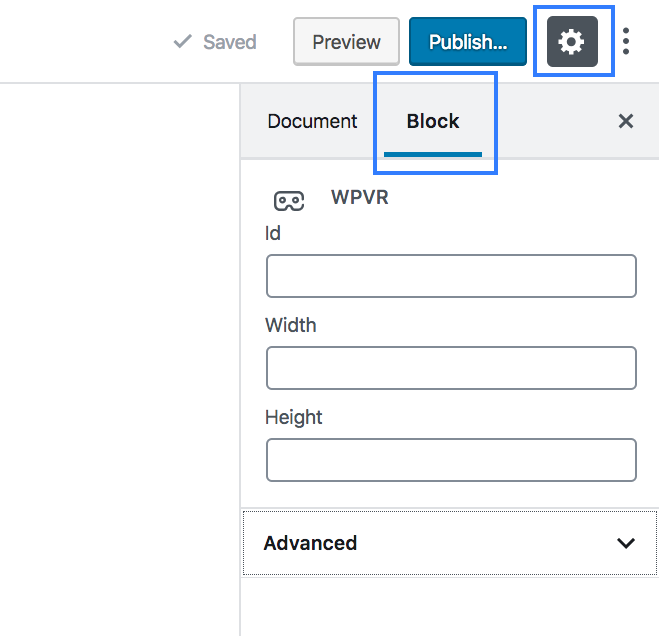Switch to the Document tab

click(312, 121)
